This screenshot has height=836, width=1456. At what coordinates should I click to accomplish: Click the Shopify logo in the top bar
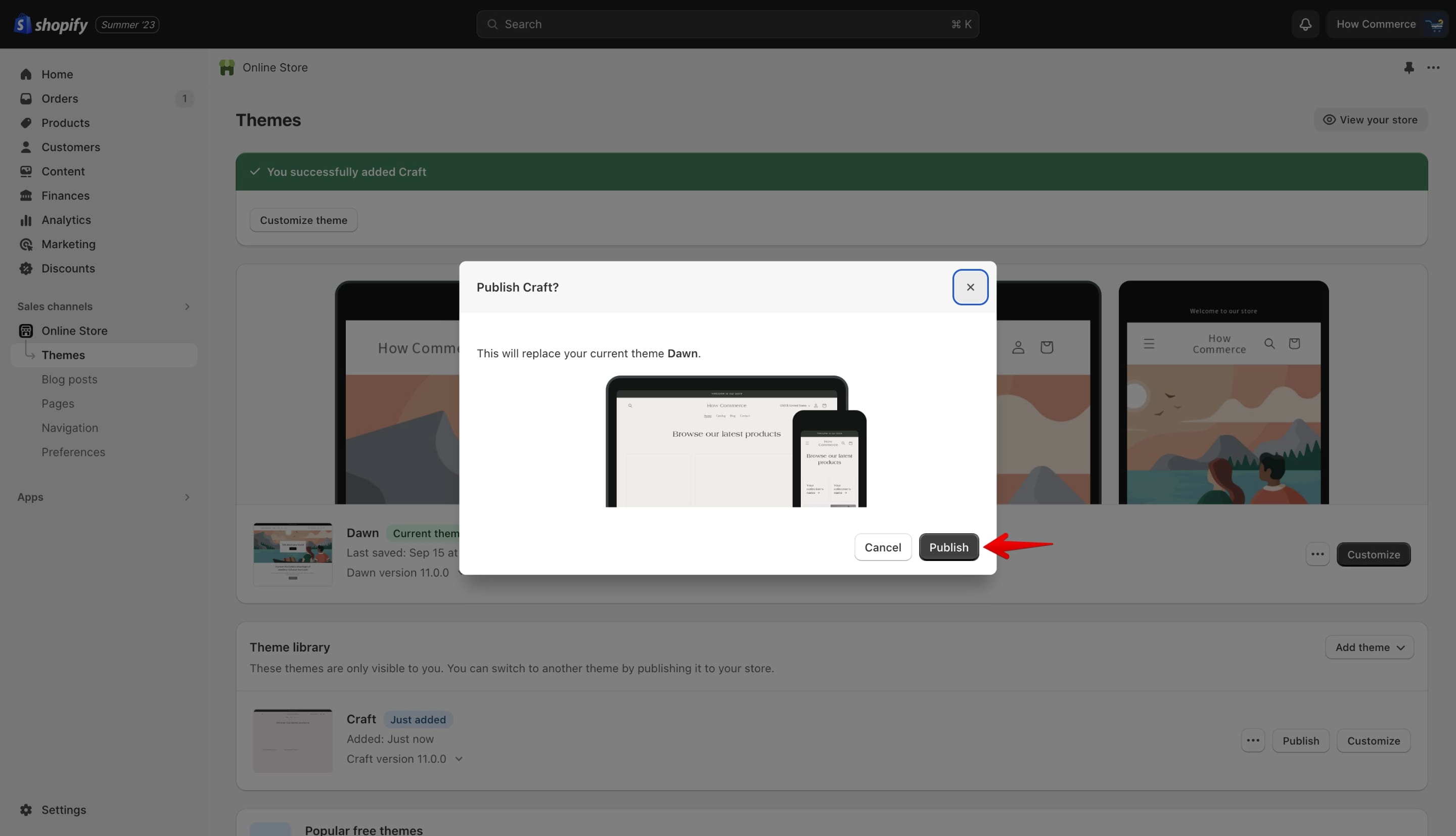click(51, 24)
